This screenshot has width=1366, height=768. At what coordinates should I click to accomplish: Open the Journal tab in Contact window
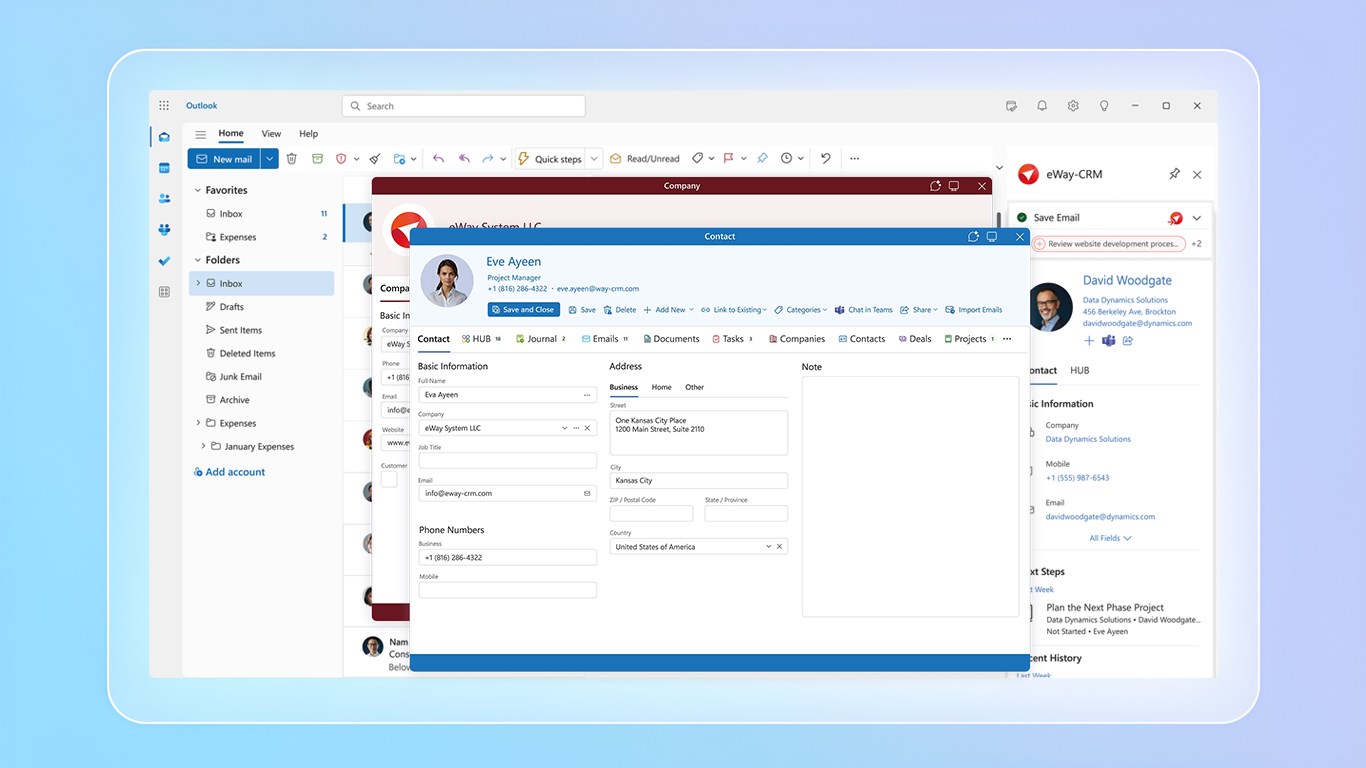(541, 339)
